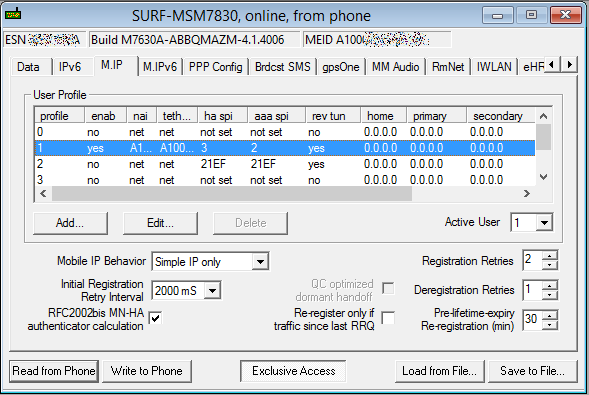Switch to the gpsOne tab
The image size is (589, 395).
[341, 67]
